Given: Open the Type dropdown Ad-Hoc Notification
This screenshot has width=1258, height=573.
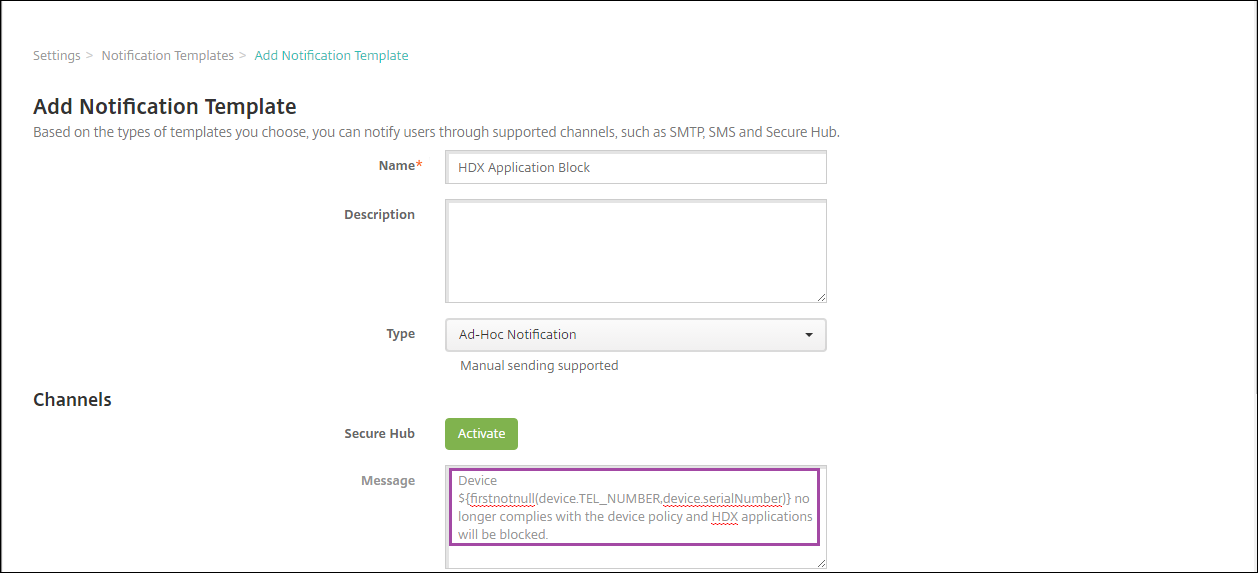Looking at the screenshot, I should (636, 335).
